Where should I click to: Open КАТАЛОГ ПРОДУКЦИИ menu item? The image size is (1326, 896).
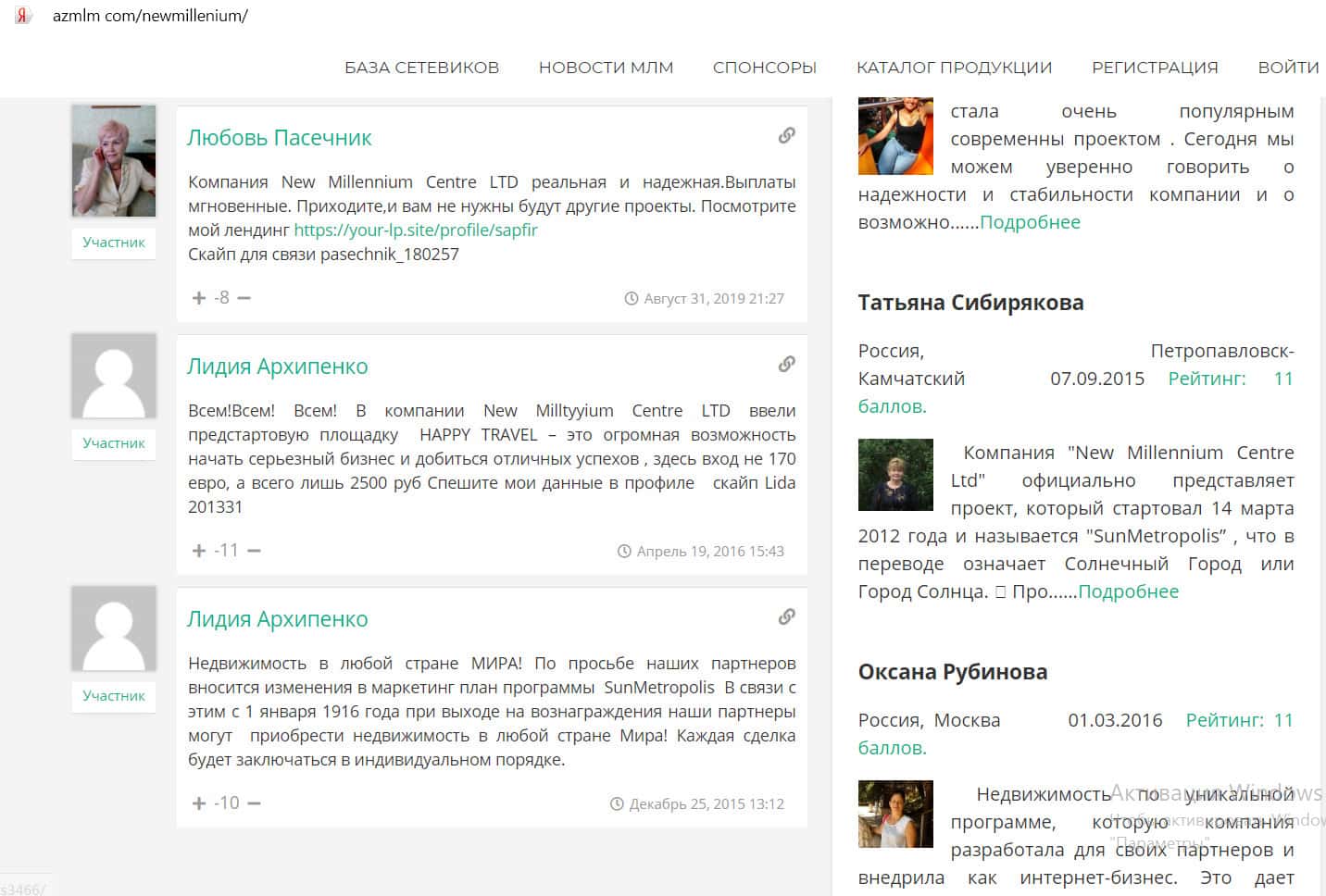(954, 68)
